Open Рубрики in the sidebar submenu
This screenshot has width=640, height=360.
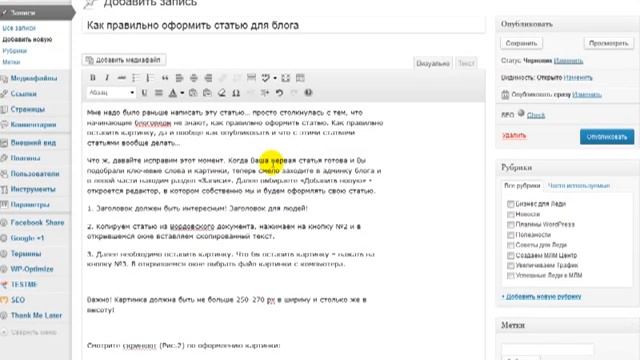14,51
